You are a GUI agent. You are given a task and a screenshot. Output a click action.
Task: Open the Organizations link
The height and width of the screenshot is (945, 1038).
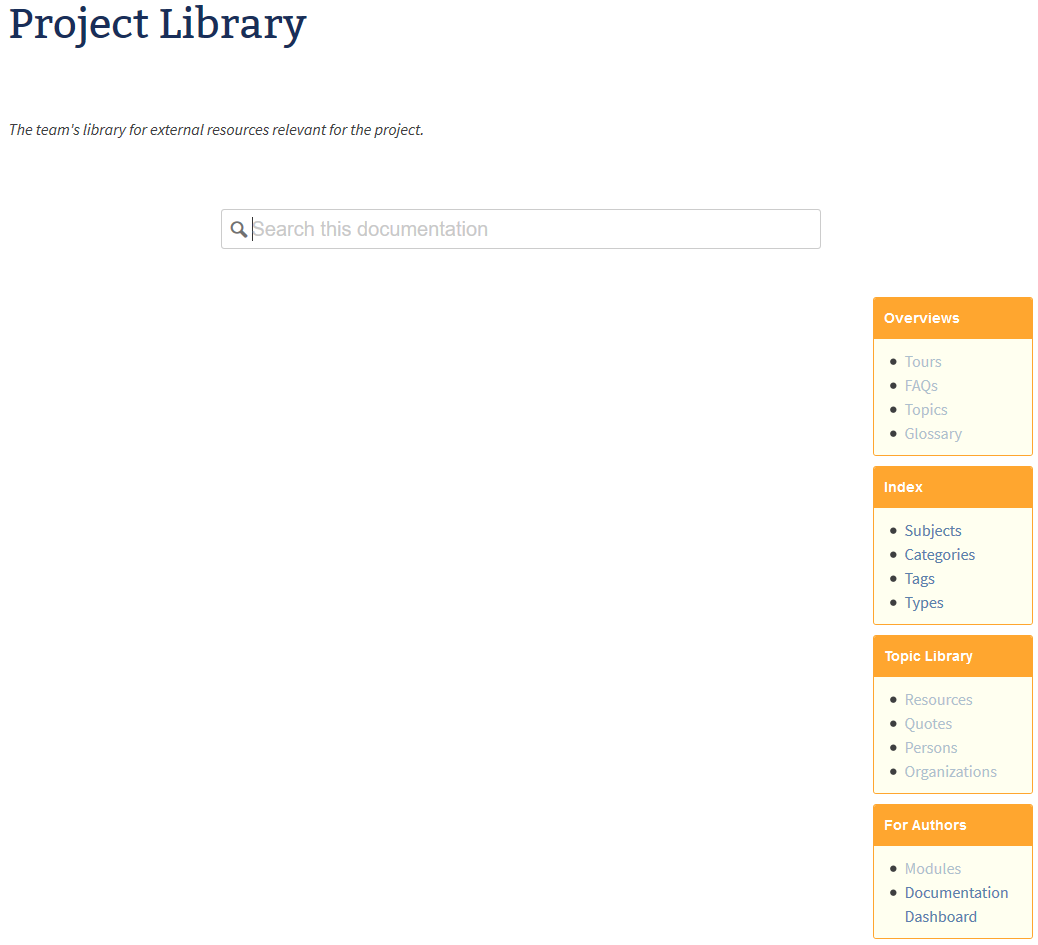click(950, 772)
